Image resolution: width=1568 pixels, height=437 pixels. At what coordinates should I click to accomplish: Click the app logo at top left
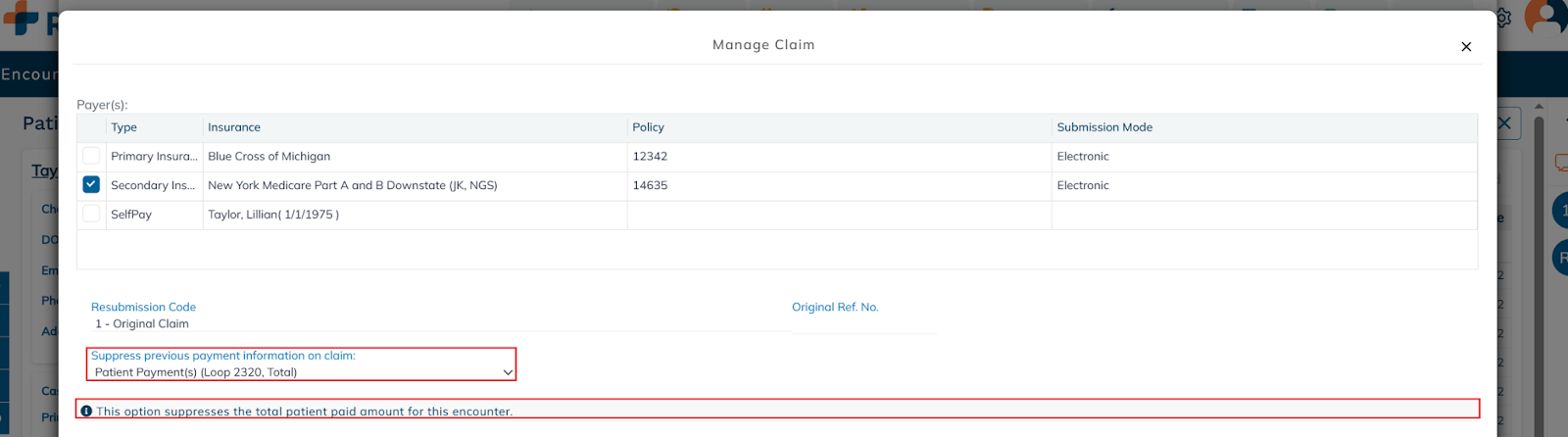22,18
